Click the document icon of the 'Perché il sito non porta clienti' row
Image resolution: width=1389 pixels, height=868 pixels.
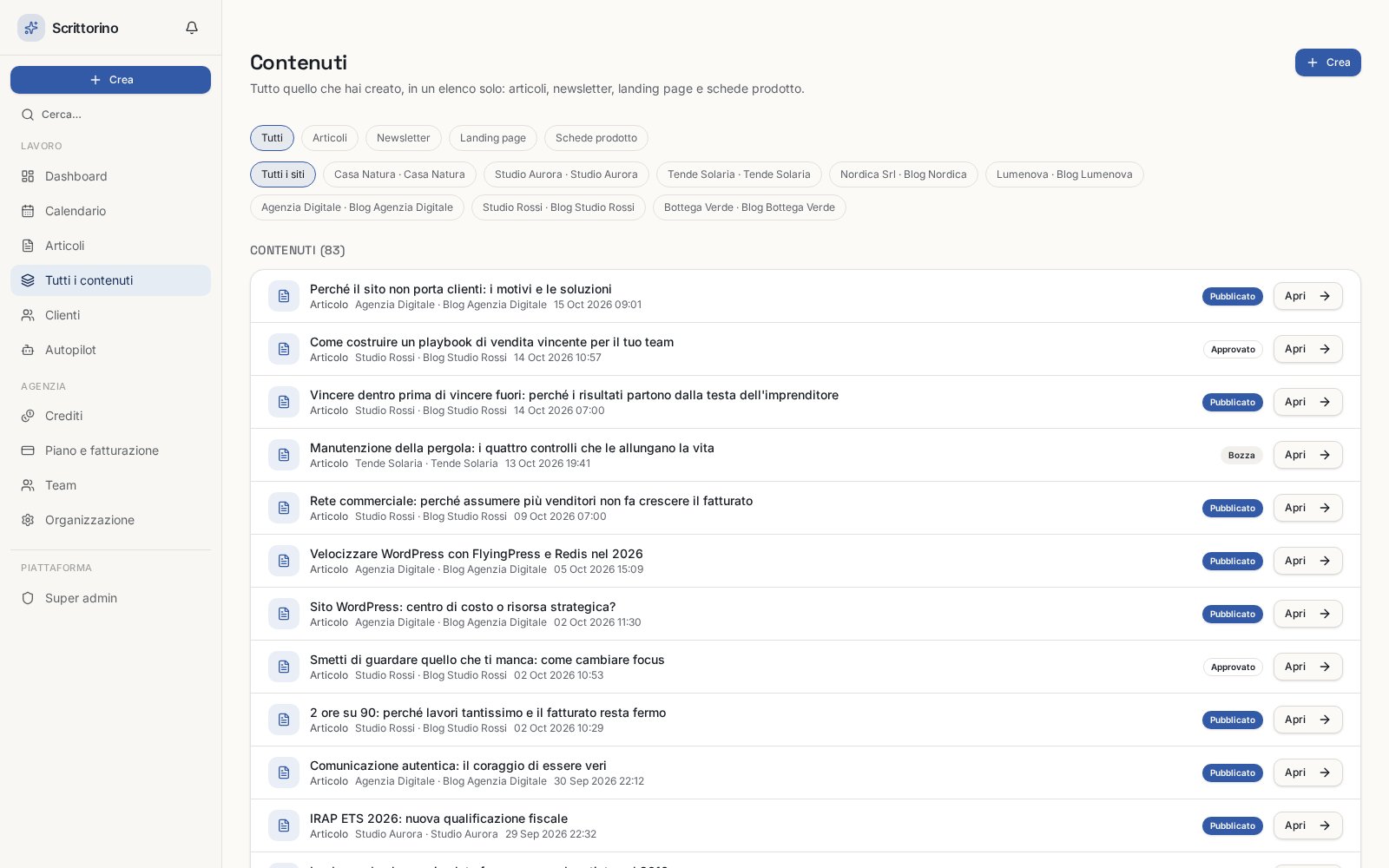click(284, 296)
